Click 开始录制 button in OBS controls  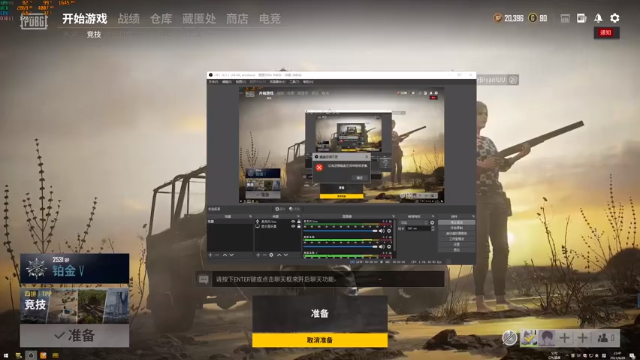point(456,228)
